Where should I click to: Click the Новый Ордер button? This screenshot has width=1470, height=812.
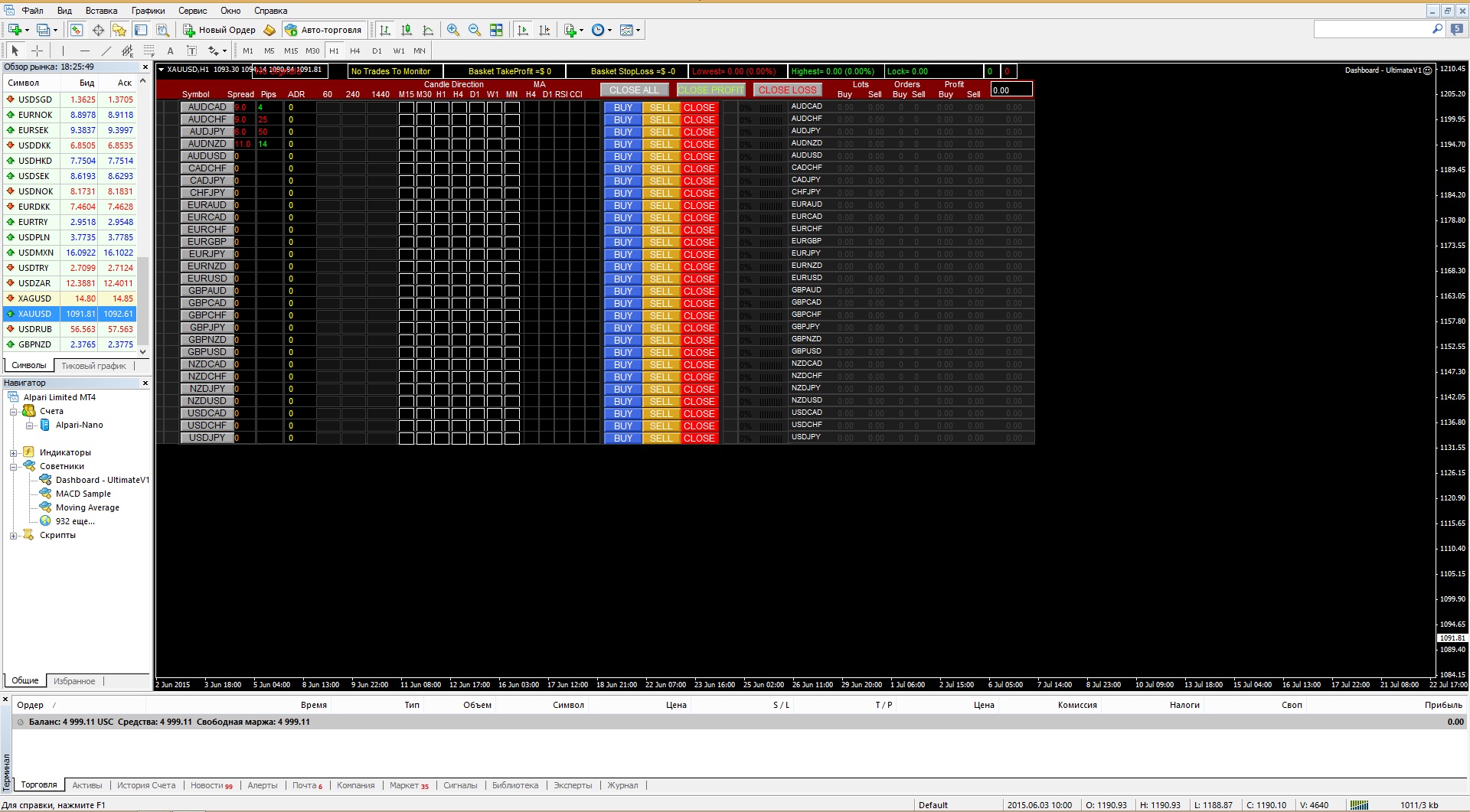[x=219, y=30]
